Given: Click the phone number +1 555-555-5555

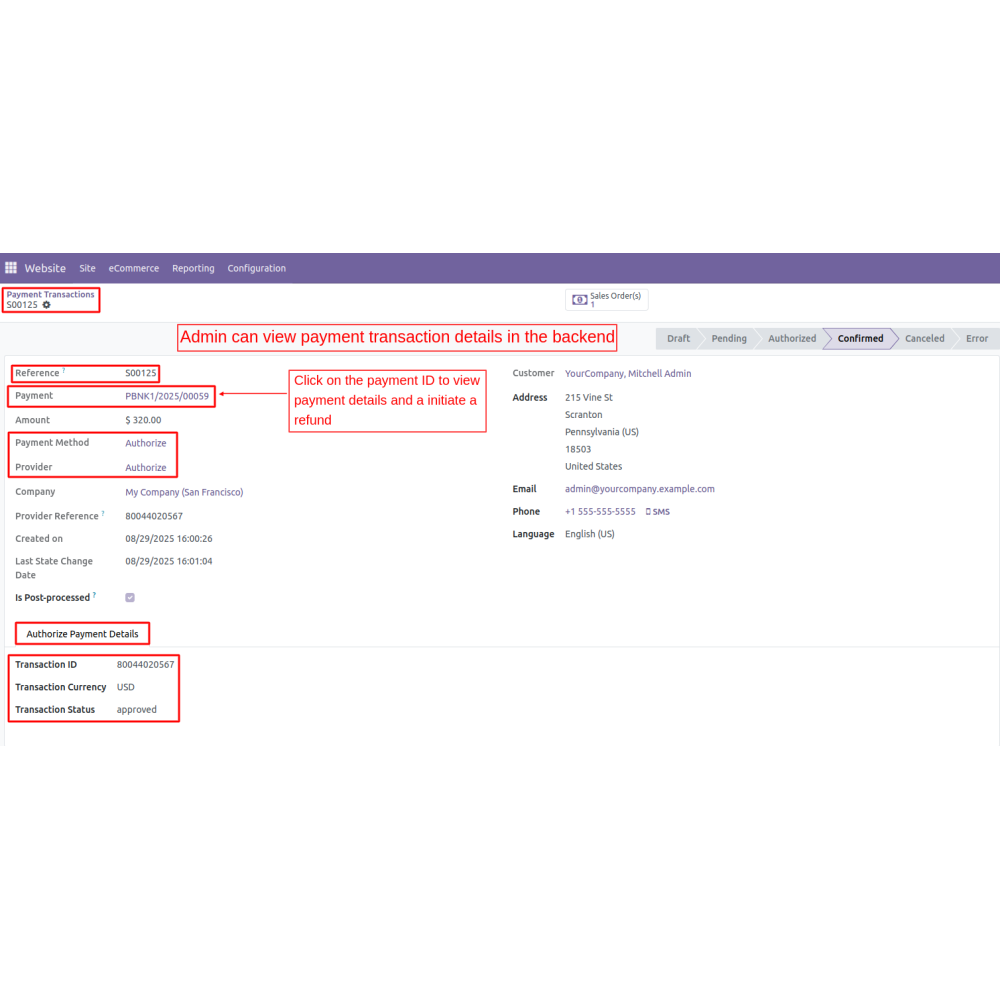Looking at the screenshot, I should tap(600, 512).
